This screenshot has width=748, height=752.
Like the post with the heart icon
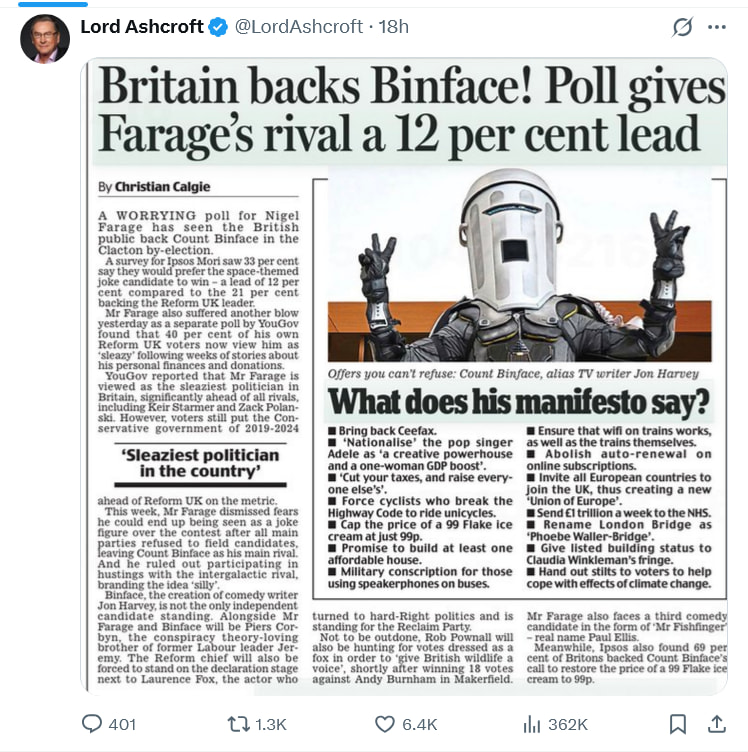click(x=385, y=724)
